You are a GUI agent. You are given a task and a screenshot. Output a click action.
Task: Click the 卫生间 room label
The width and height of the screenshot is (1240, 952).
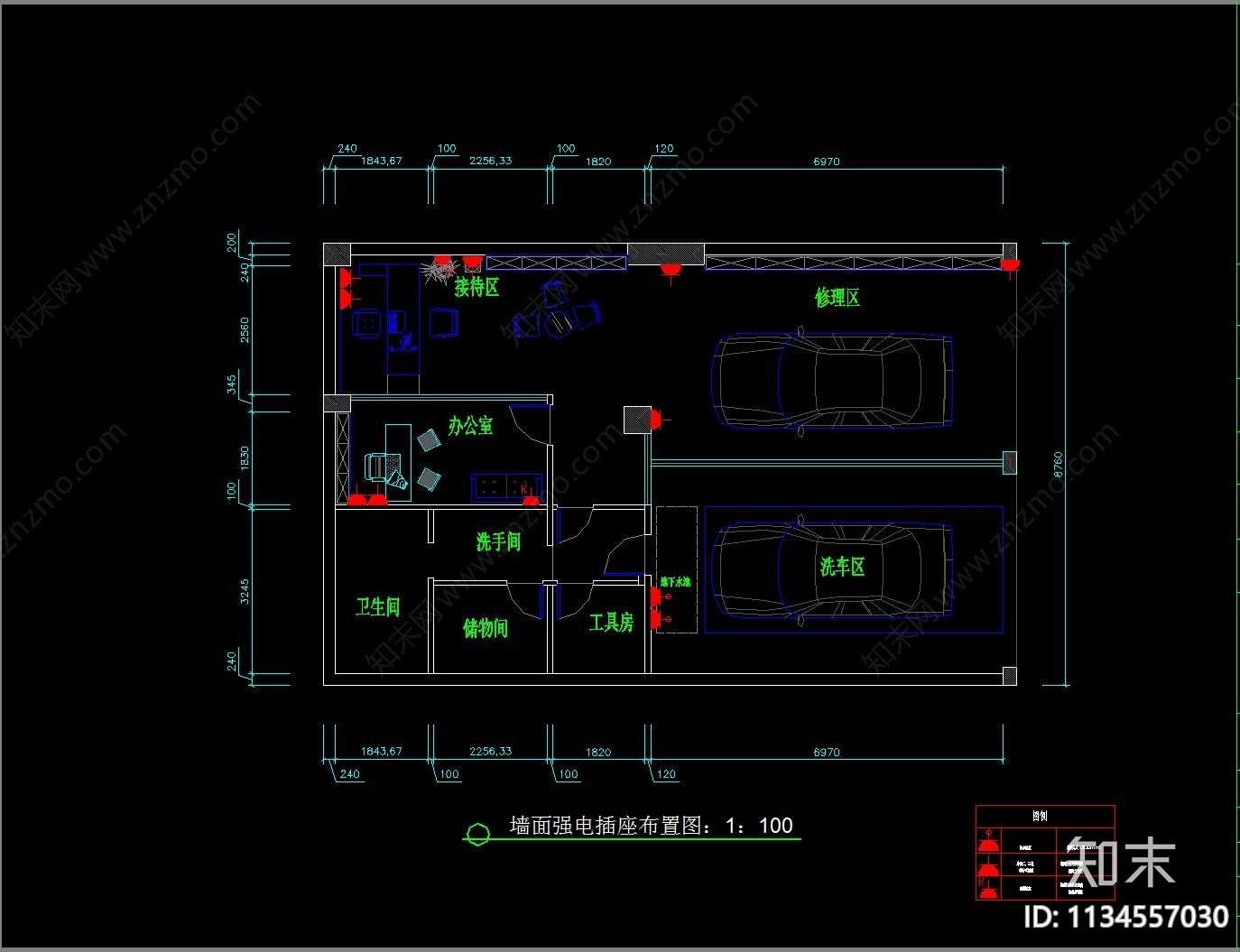point(377,606)
